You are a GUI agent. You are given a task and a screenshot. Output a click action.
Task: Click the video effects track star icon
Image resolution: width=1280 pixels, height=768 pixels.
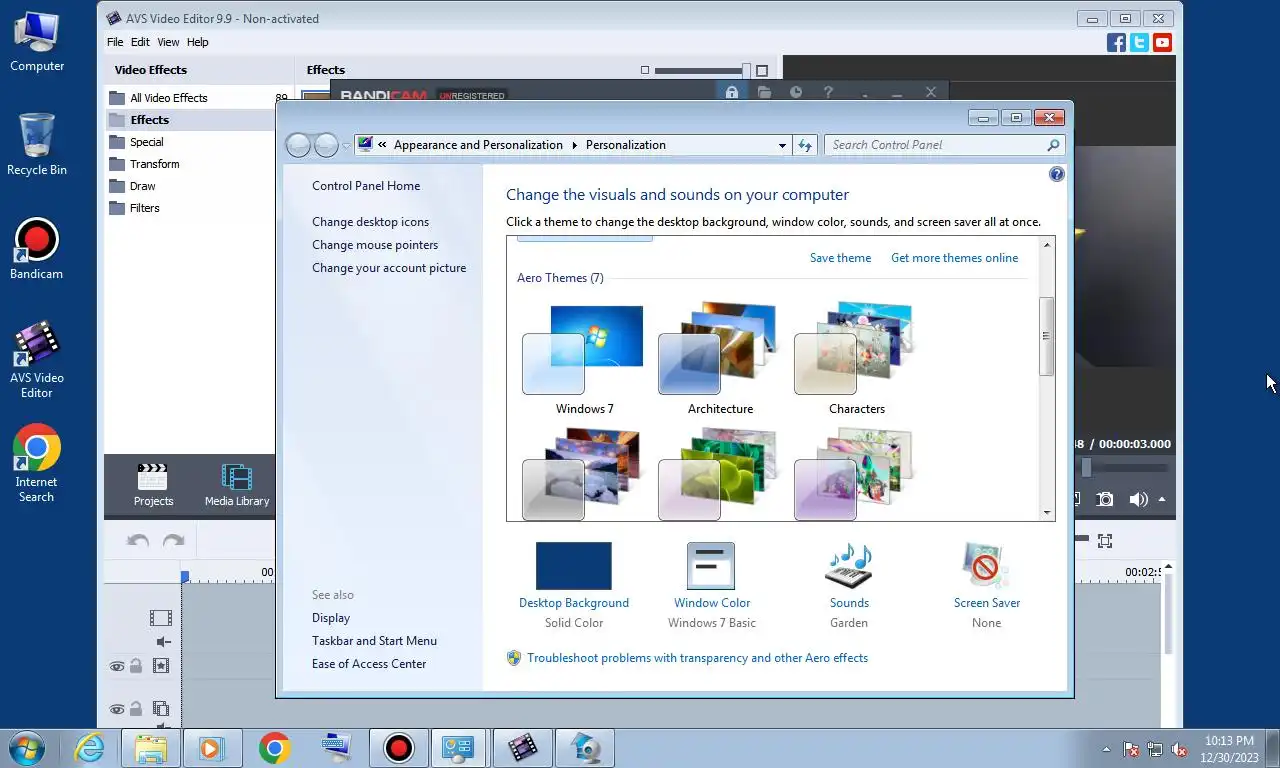click(160, 666)
